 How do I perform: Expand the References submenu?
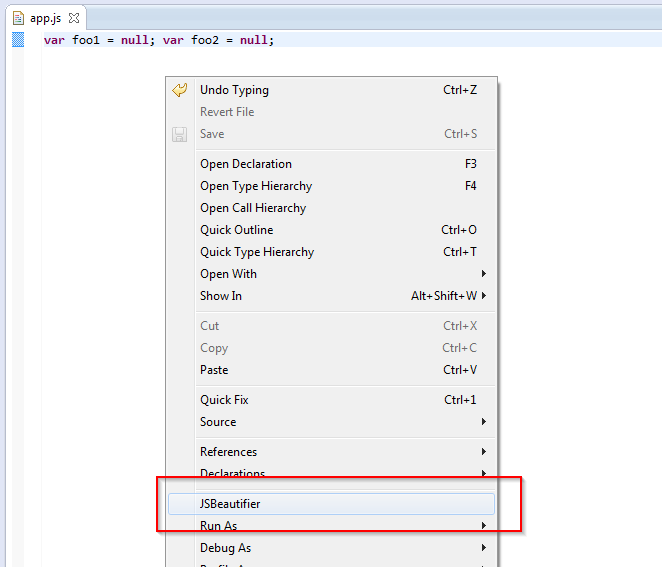(331, 452)
